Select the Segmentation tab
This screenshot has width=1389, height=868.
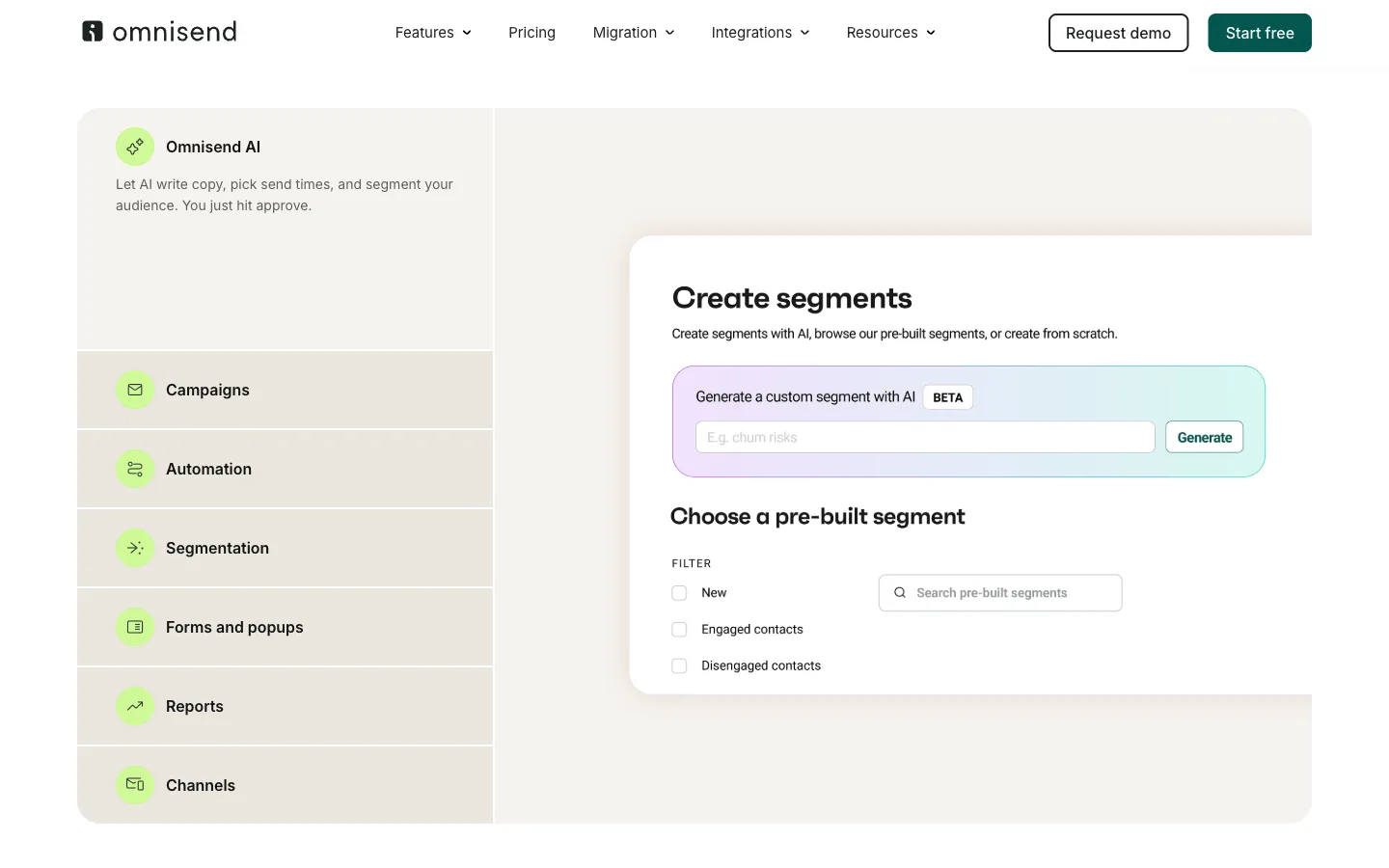pyautogui.click(x=285, y=548)
